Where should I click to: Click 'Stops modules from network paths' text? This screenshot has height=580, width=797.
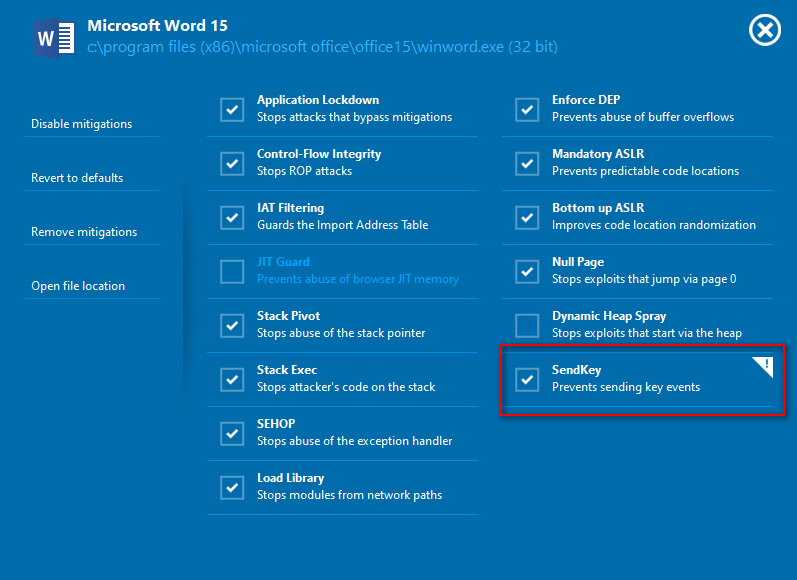click(x=349, y=495)
